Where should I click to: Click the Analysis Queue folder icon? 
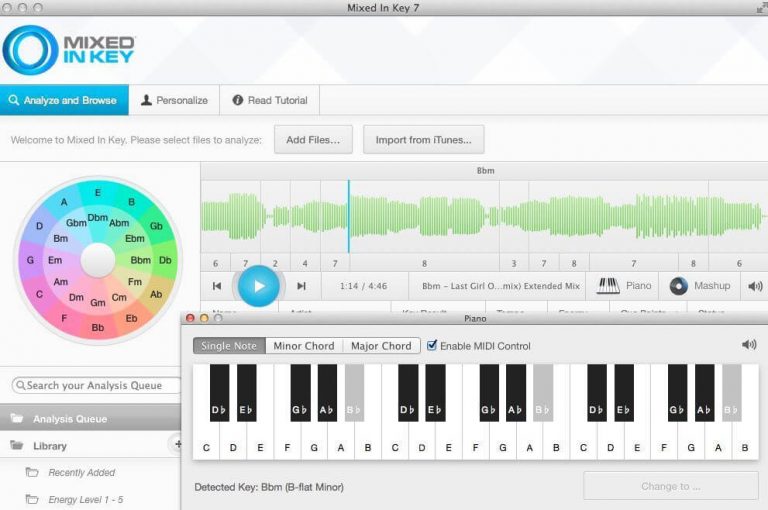coord(17,418)
